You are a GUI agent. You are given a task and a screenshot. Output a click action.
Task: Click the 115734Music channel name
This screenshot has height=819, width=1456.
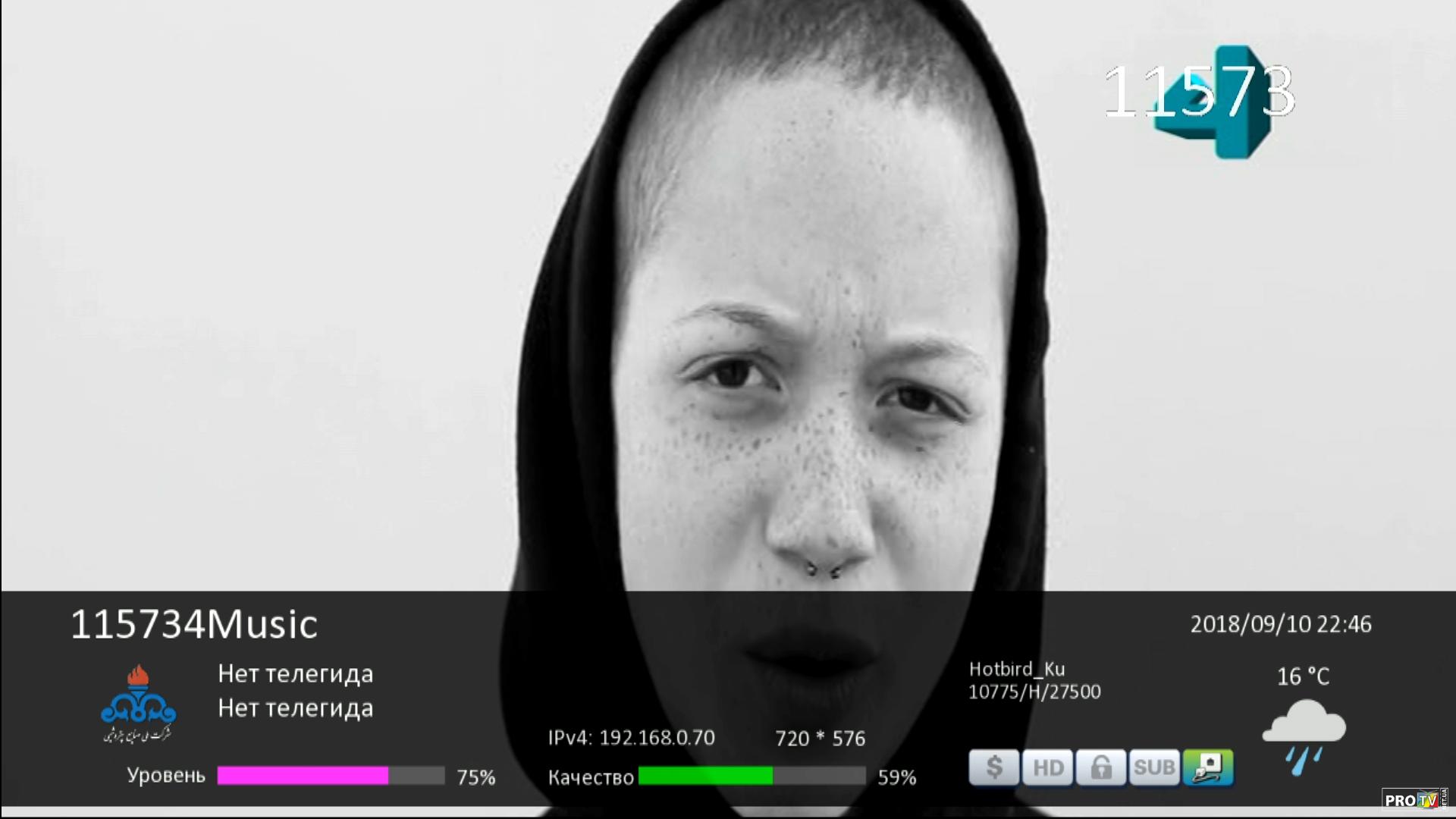click(194, 625)
